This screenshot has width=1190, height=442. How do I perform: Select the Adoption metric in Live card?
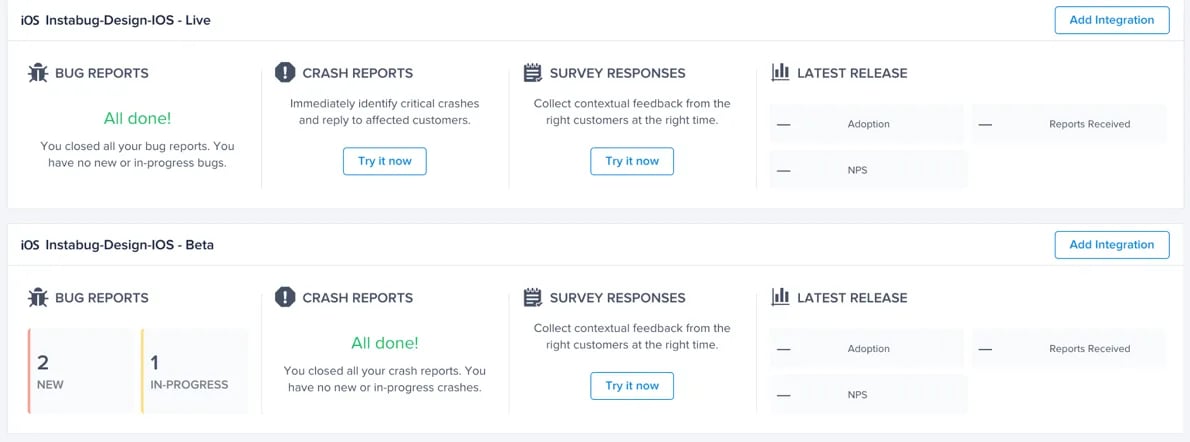tap(867, 124)
